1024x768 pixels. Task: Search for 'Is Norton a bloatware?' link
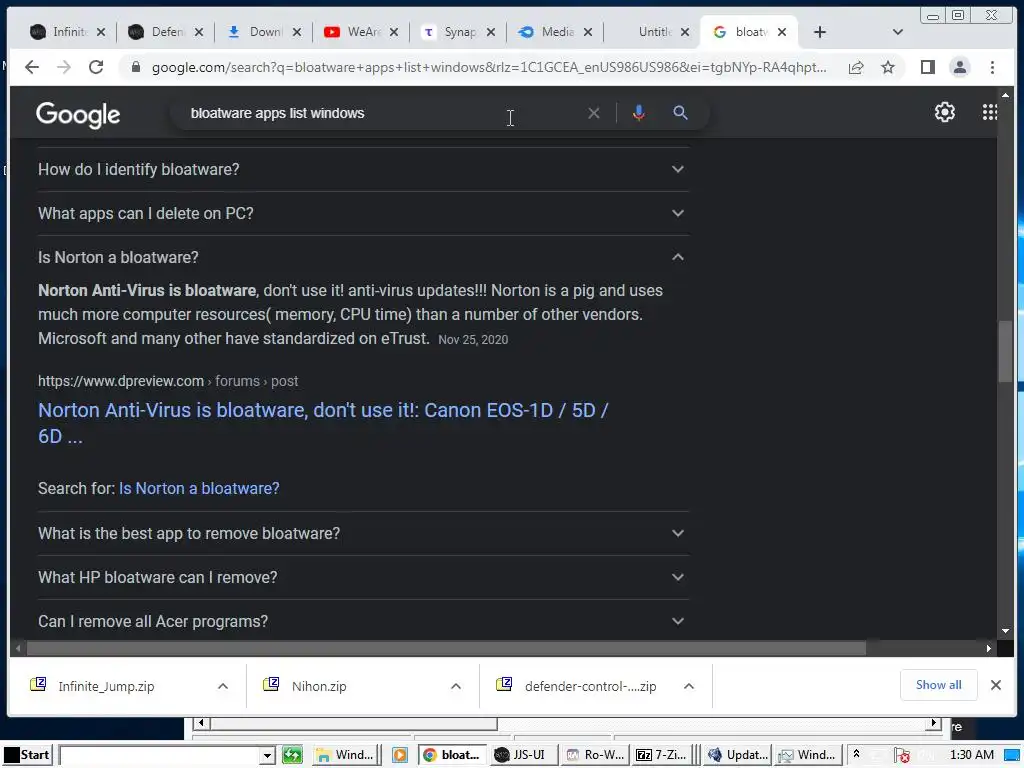tap(199, 488)
